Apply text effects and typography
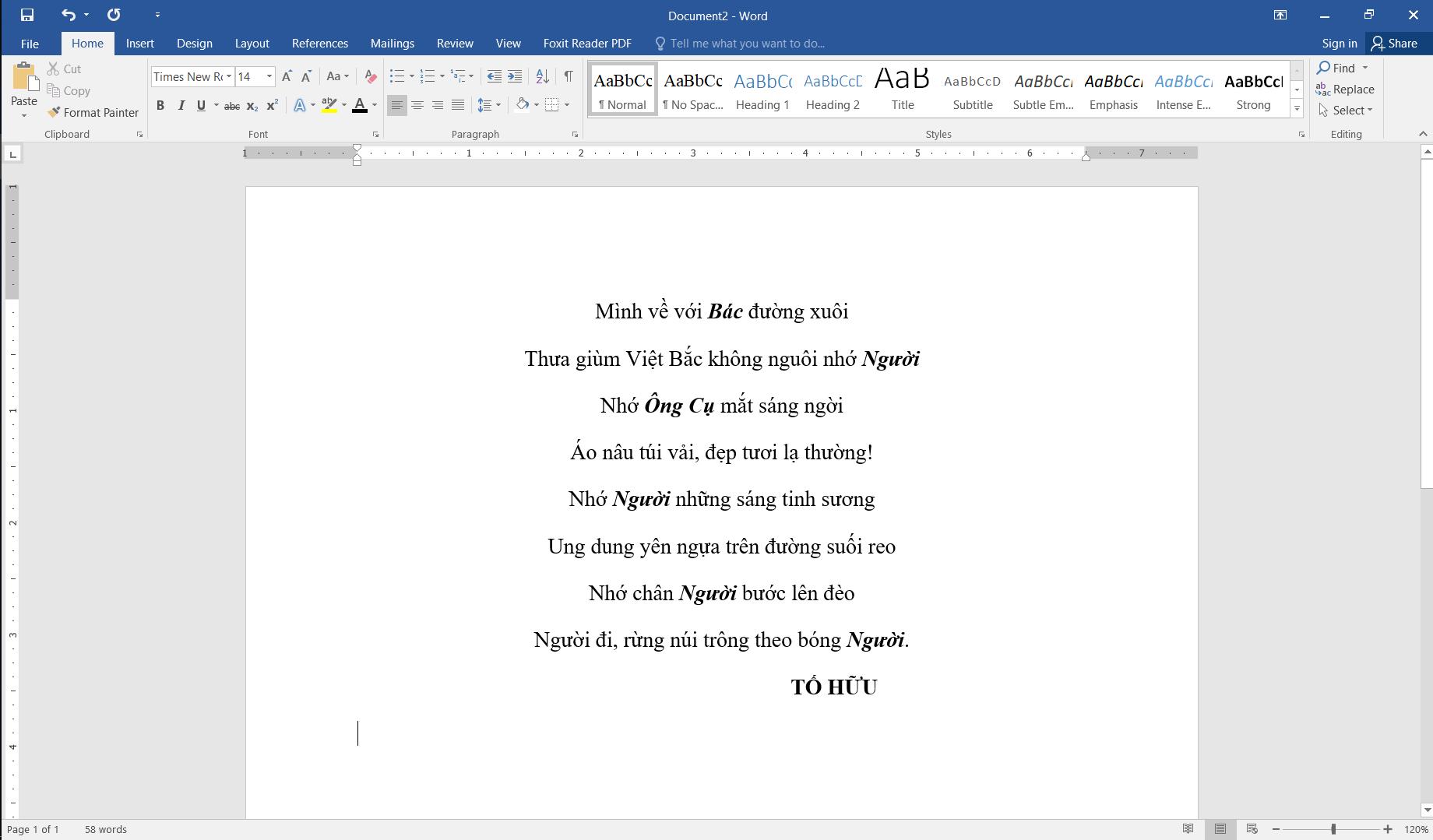The image size is (1433, 840). click(300, 105)
